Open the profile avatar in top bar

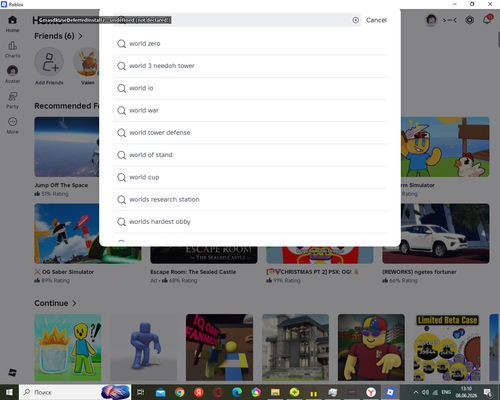pos(431,20)
